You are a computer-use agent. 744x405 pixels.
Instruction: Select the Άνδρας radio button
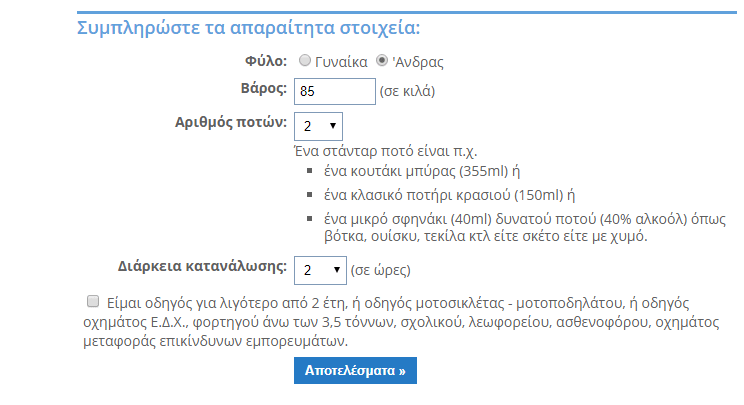[381, 61]
